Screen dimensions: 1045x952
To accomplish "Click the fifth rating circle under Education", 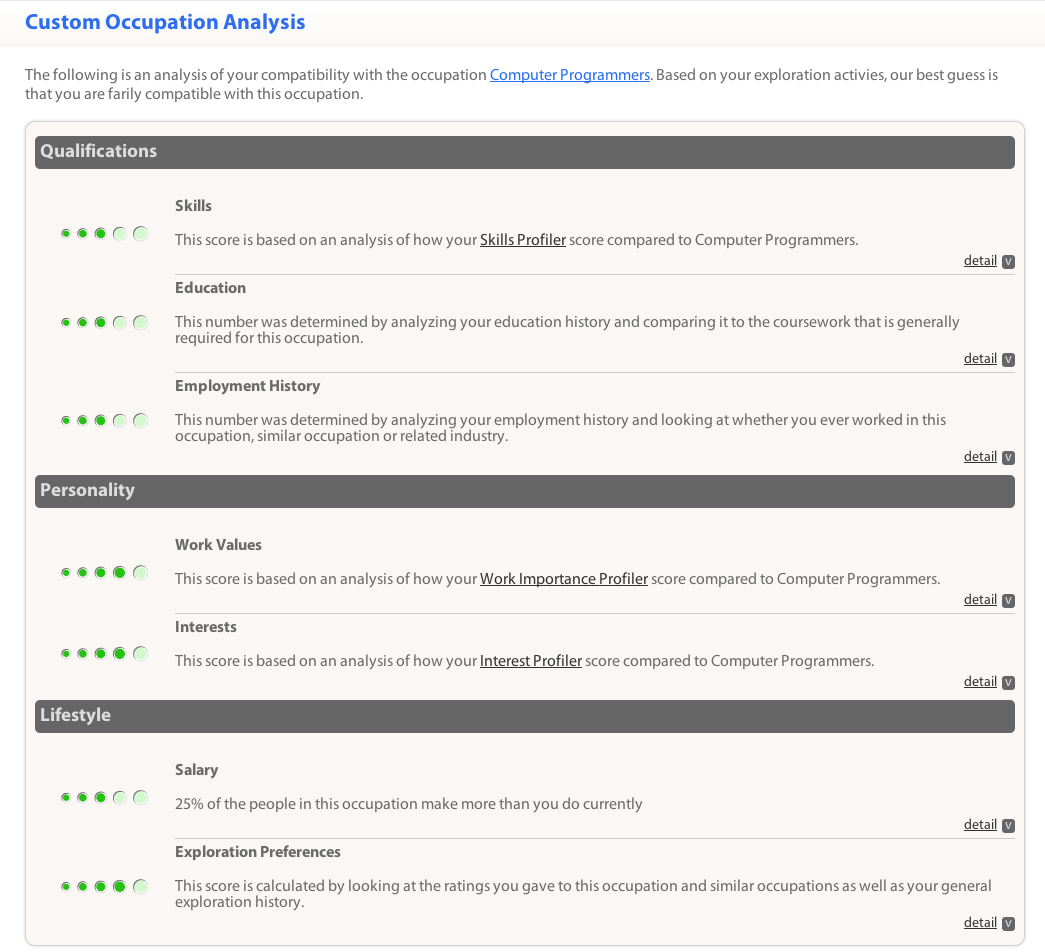I will click(140, 321).
